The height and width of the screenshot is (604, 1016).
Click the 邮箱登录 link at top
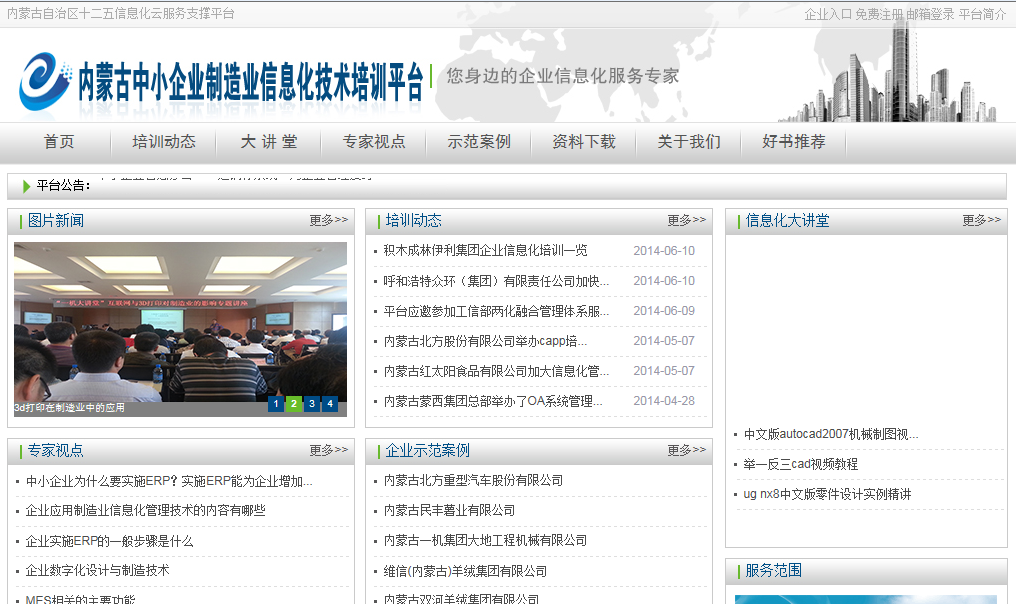(x=930, y=14)
